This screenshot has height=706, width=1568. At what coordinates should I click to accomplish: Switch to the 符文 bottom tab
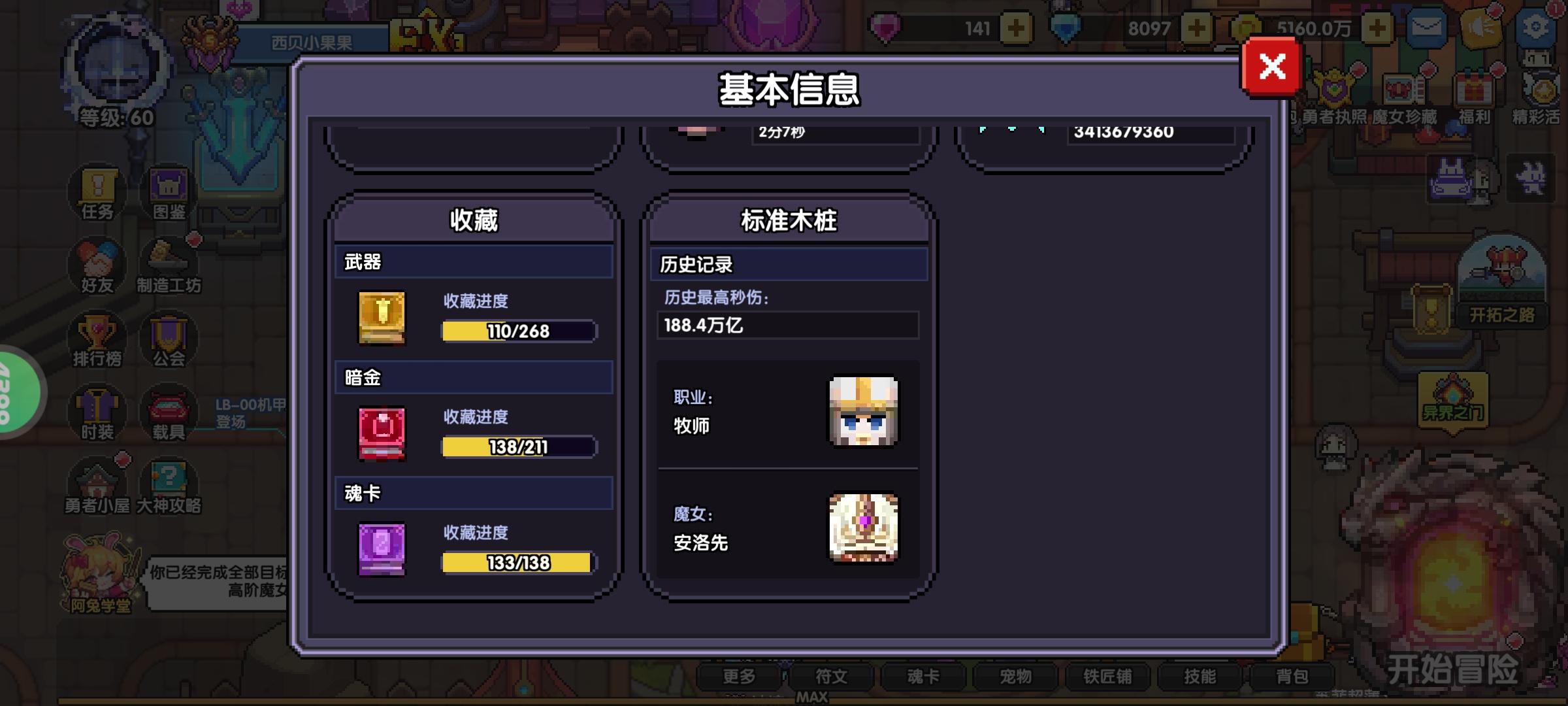(x=831, y=677)
